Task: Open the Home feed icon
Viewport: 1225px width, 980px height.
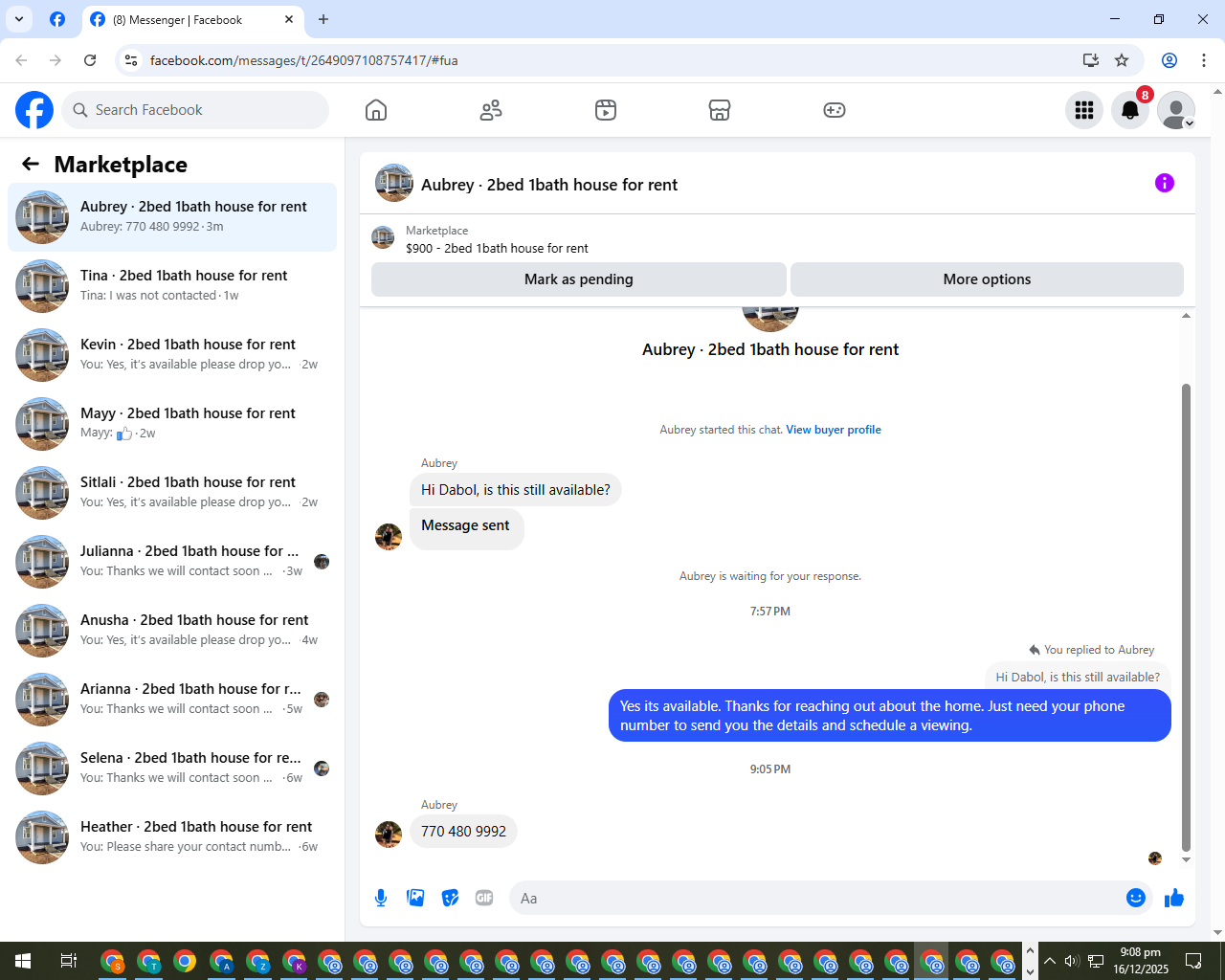Action: (376, 110)
